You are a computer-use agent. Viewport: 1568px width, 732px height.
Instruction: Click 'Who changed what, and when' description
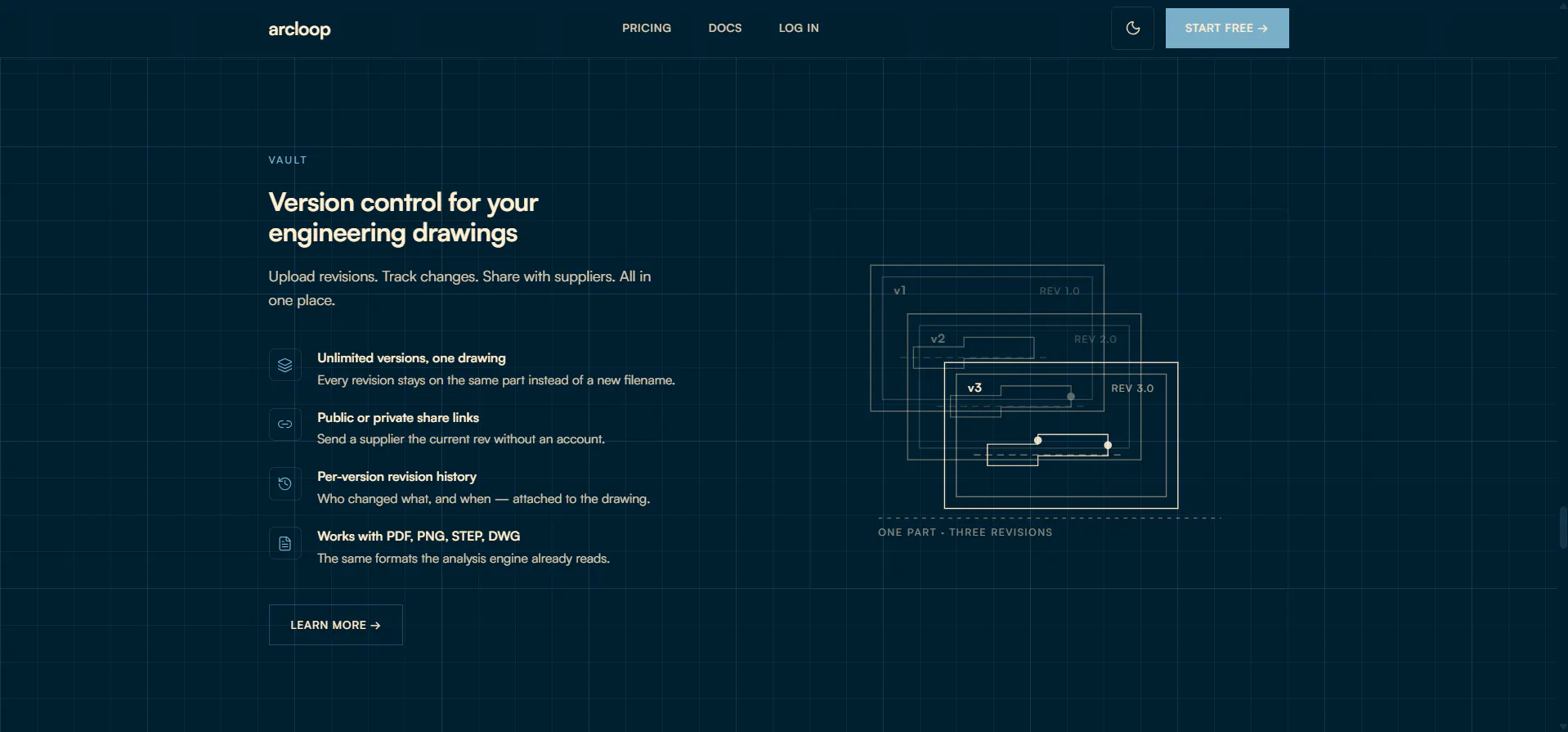pyautogui.click(x=484, y=499)
